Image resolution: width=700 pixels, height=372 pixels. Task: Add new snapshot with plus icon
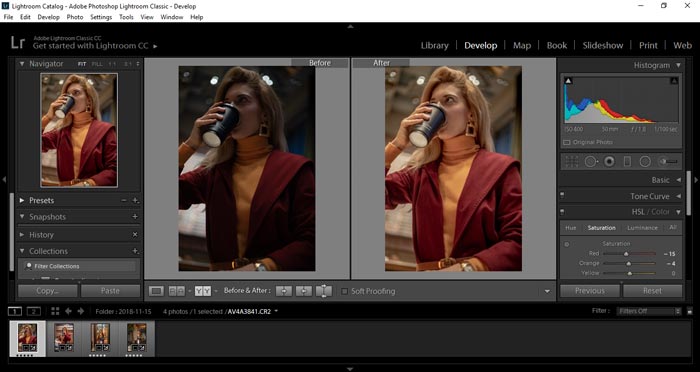tap(135, 217)
